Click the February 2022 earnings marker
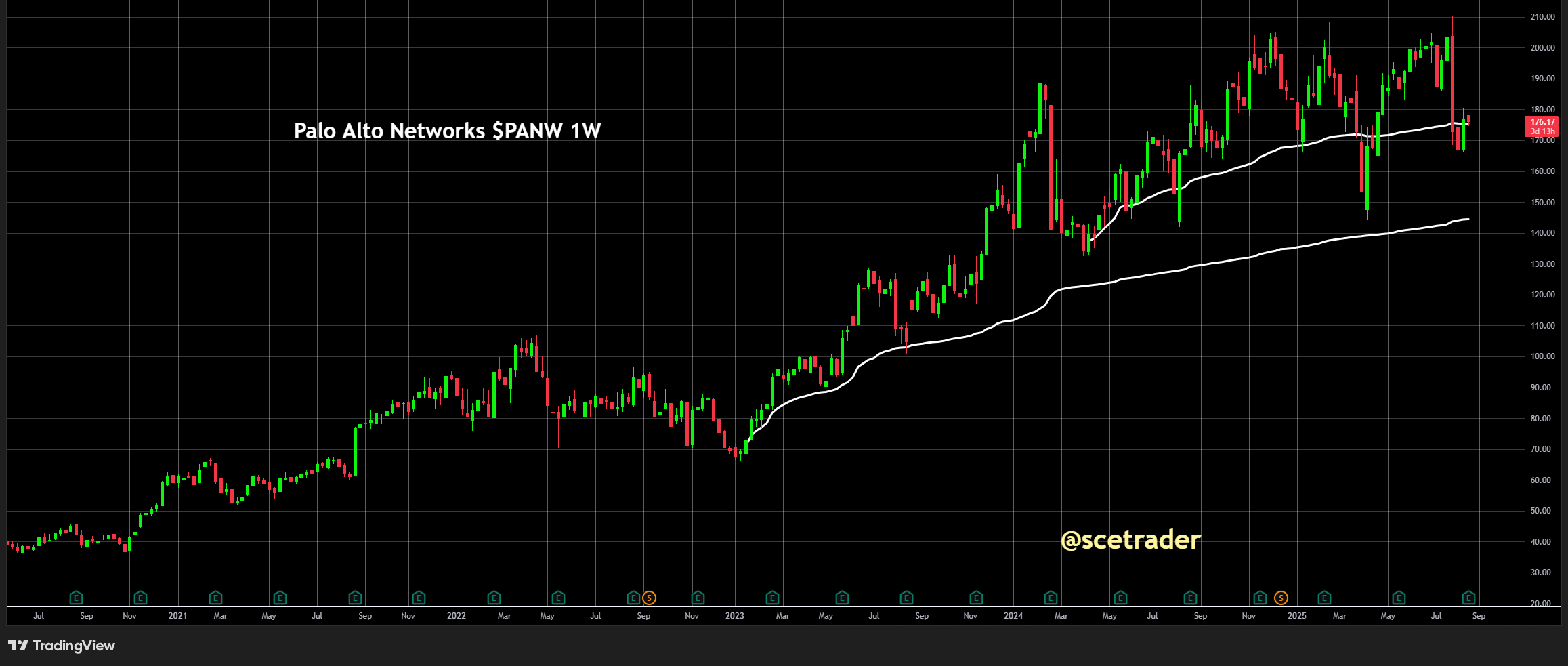The width and height of the screenshot is (1568, 666). (x=494, y=598)
